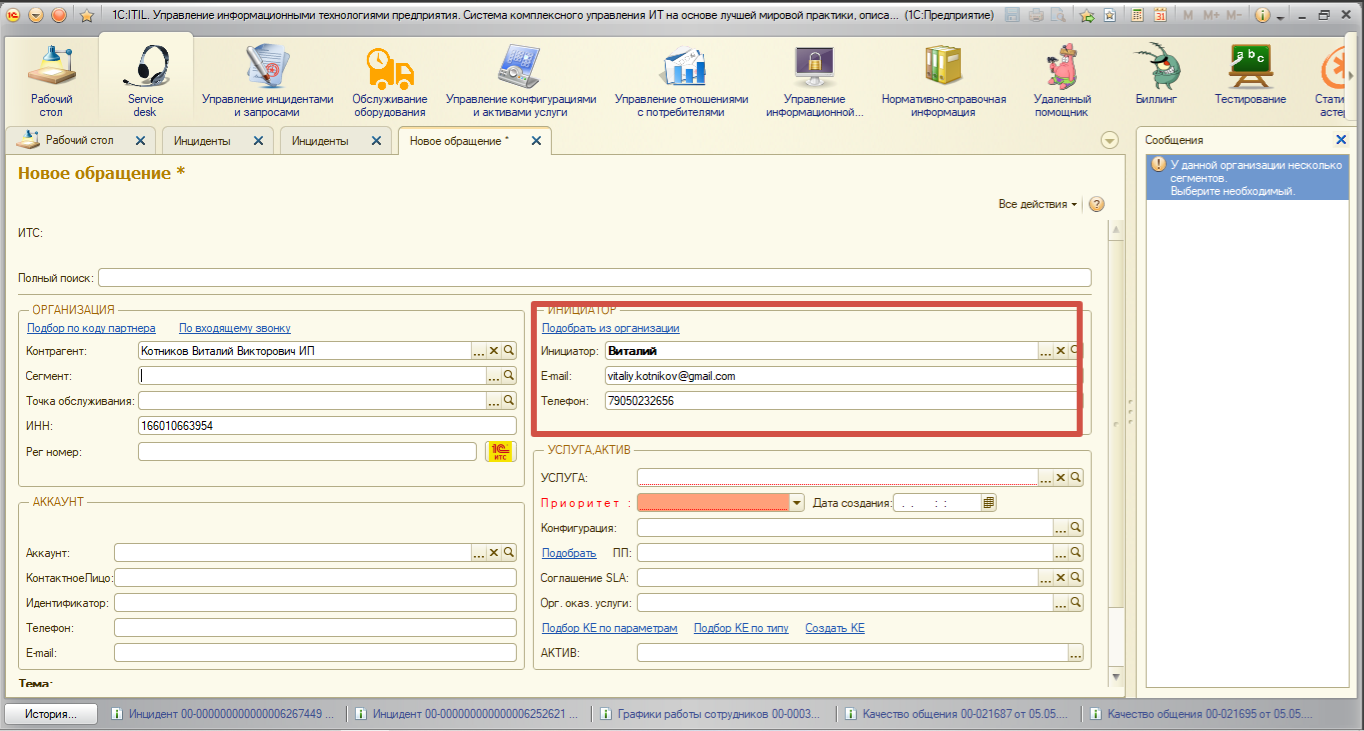Clear the Аккаунт field with X

tap(494, 552)
